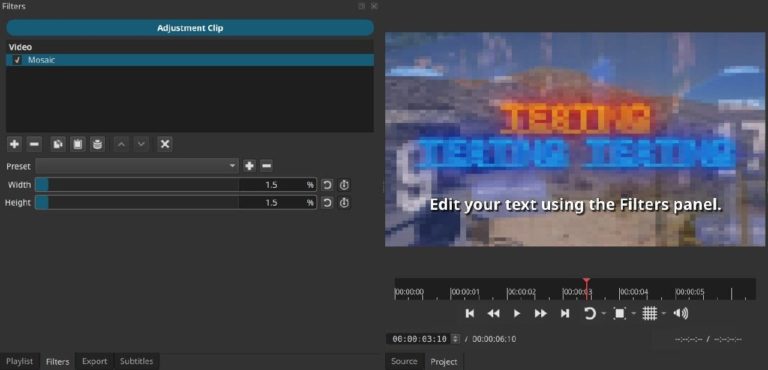Save filter set icon
Image resolution: width=768 pixels, height=370 pixels.
97,144
